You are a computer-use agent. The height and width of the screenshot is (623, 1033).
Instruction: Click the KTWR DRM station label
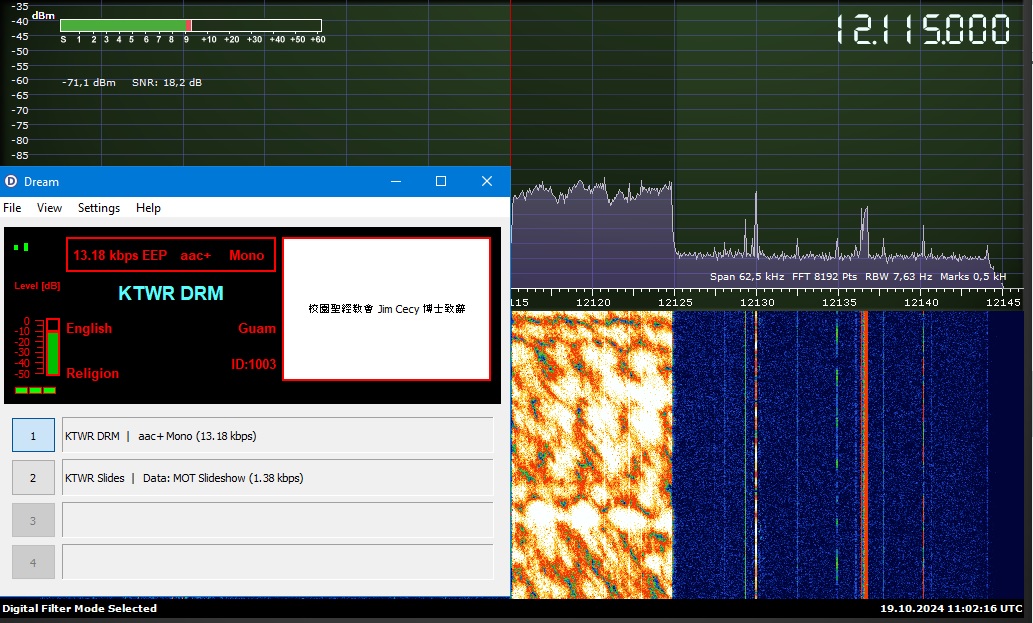(x=171, y=293)
